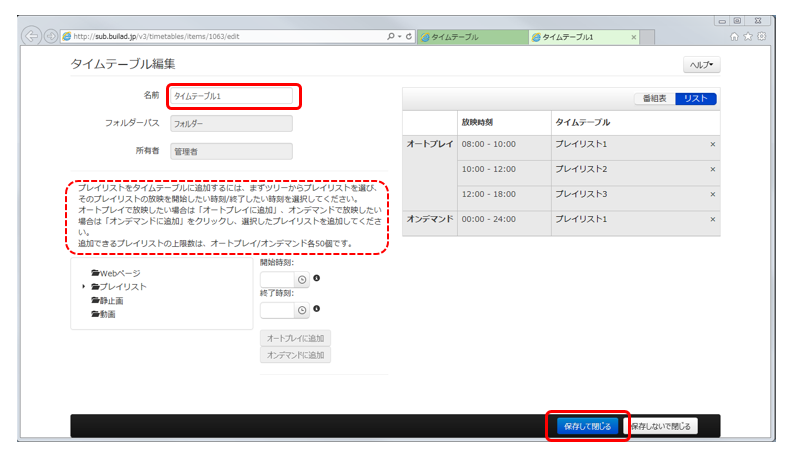This screenshot has height=455, width=791.
Task: Click the clock icon for 開始時刻
Action: pyautogui.click(x=302, y=279)
